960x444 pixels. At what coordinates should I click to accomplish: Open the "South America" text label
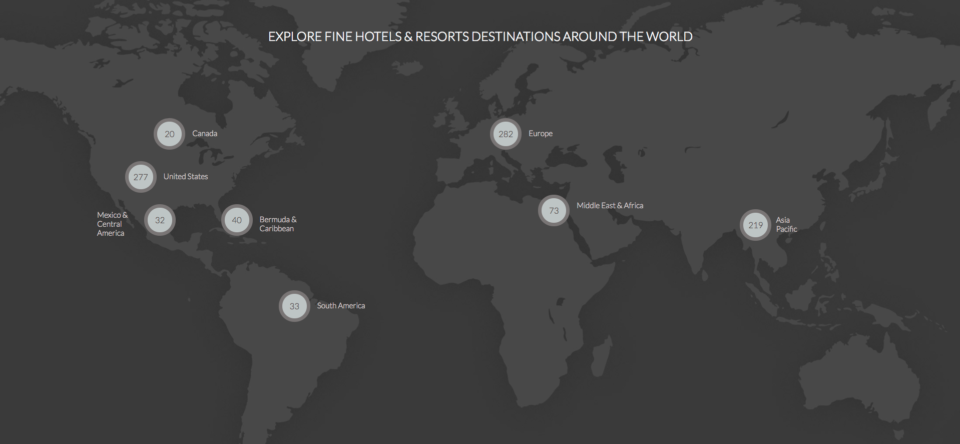click(341, 306)
